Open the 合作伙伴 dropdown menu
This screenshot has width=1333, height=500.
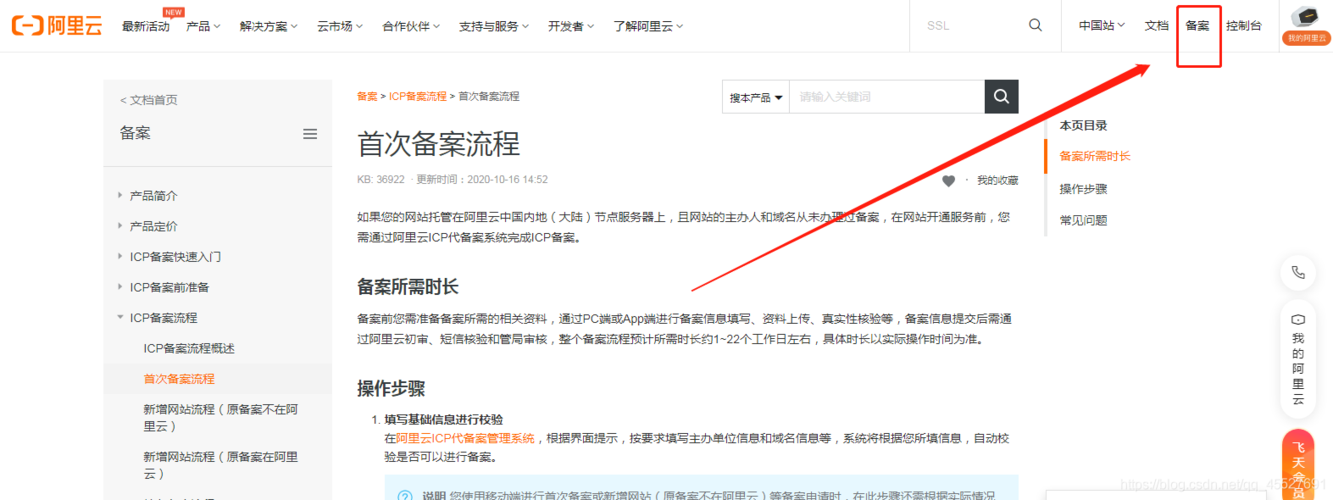point(411,26)
